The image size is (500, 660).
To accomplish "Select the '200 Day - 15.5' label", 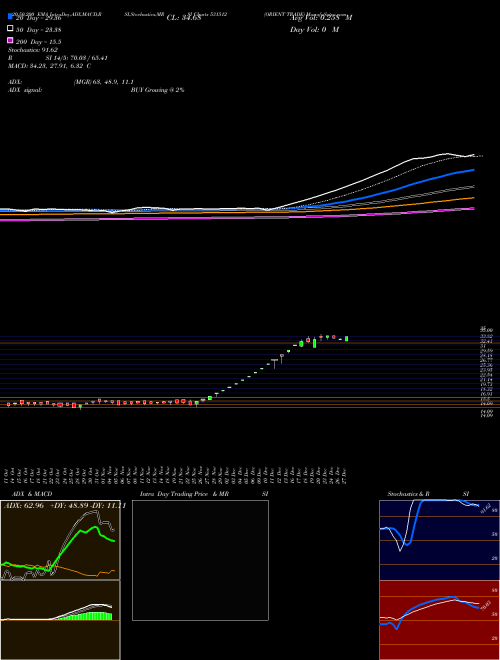I will point(39,42).
